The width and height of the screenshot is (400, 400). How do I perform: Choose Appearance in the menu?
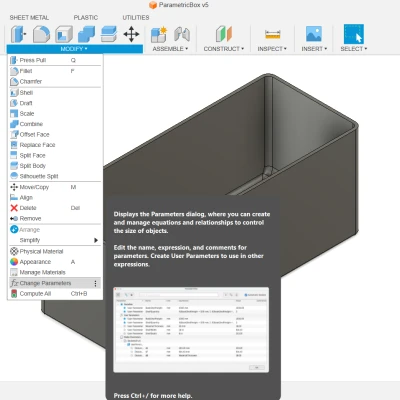point(55,262)
